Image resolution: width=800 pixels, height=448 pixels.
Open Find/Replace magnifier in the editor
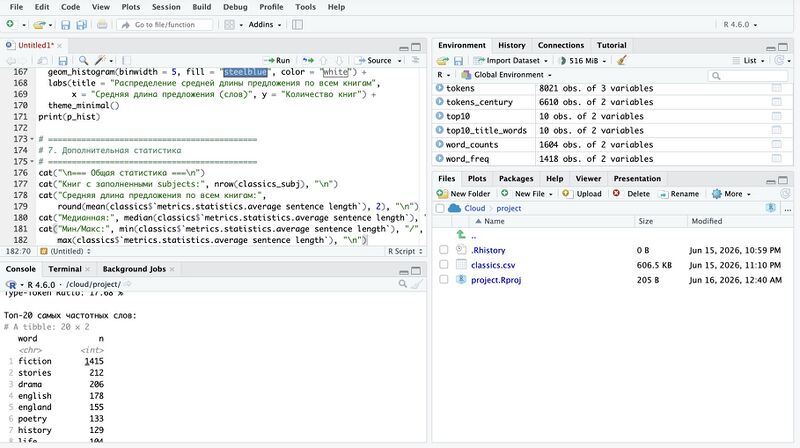(83, 61)
